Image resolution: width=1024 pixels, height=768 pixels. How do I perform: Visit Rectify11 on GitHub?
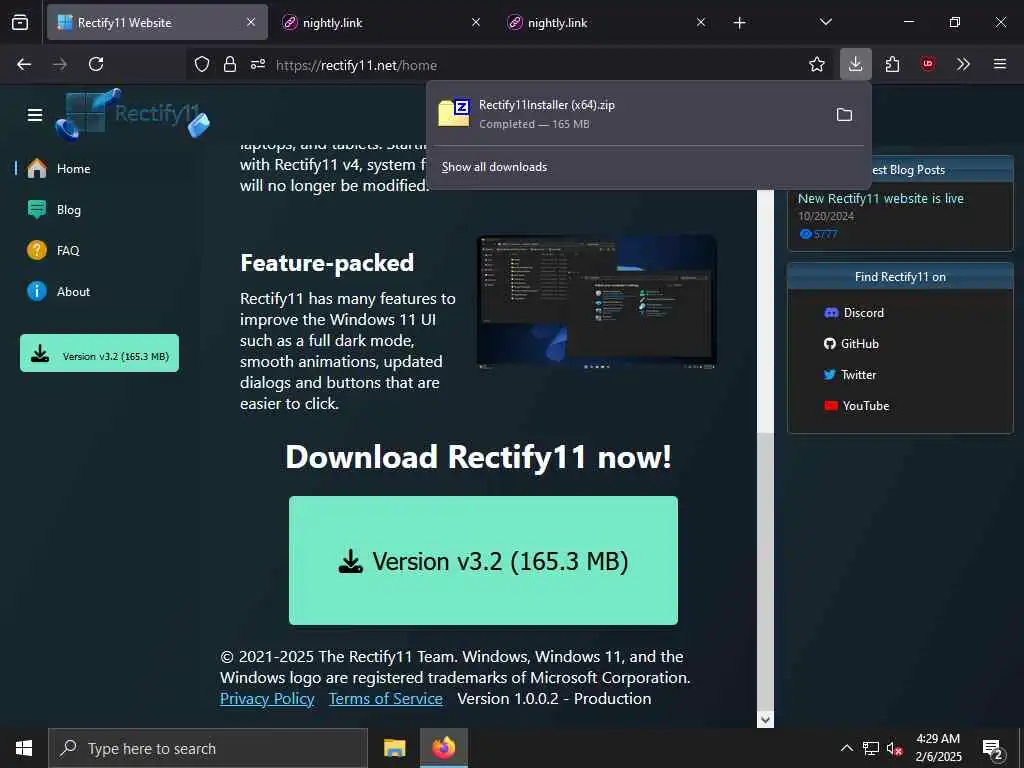[x=852, y=344]
